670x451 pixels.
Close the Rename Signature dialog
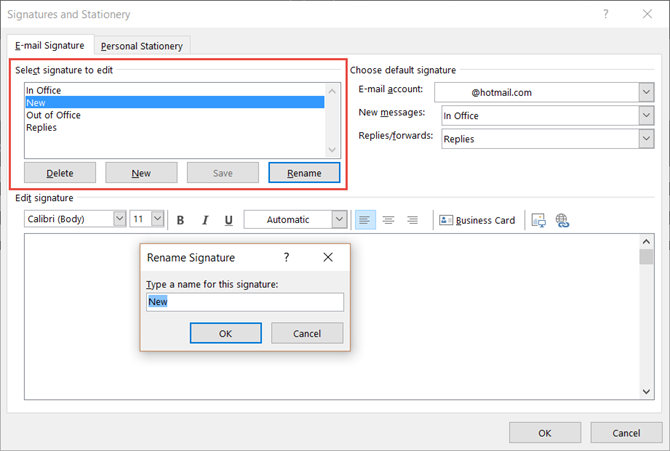point(328,257)
